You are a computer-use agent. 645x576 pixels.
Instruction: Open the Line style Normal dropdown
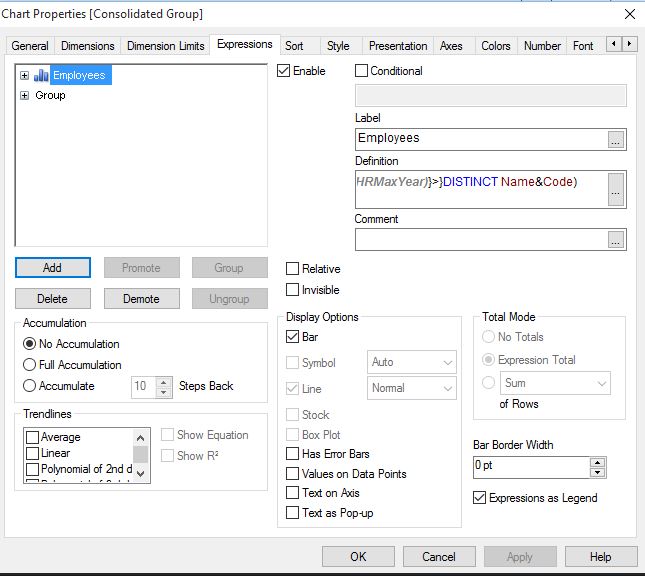[x=412, y=388]
